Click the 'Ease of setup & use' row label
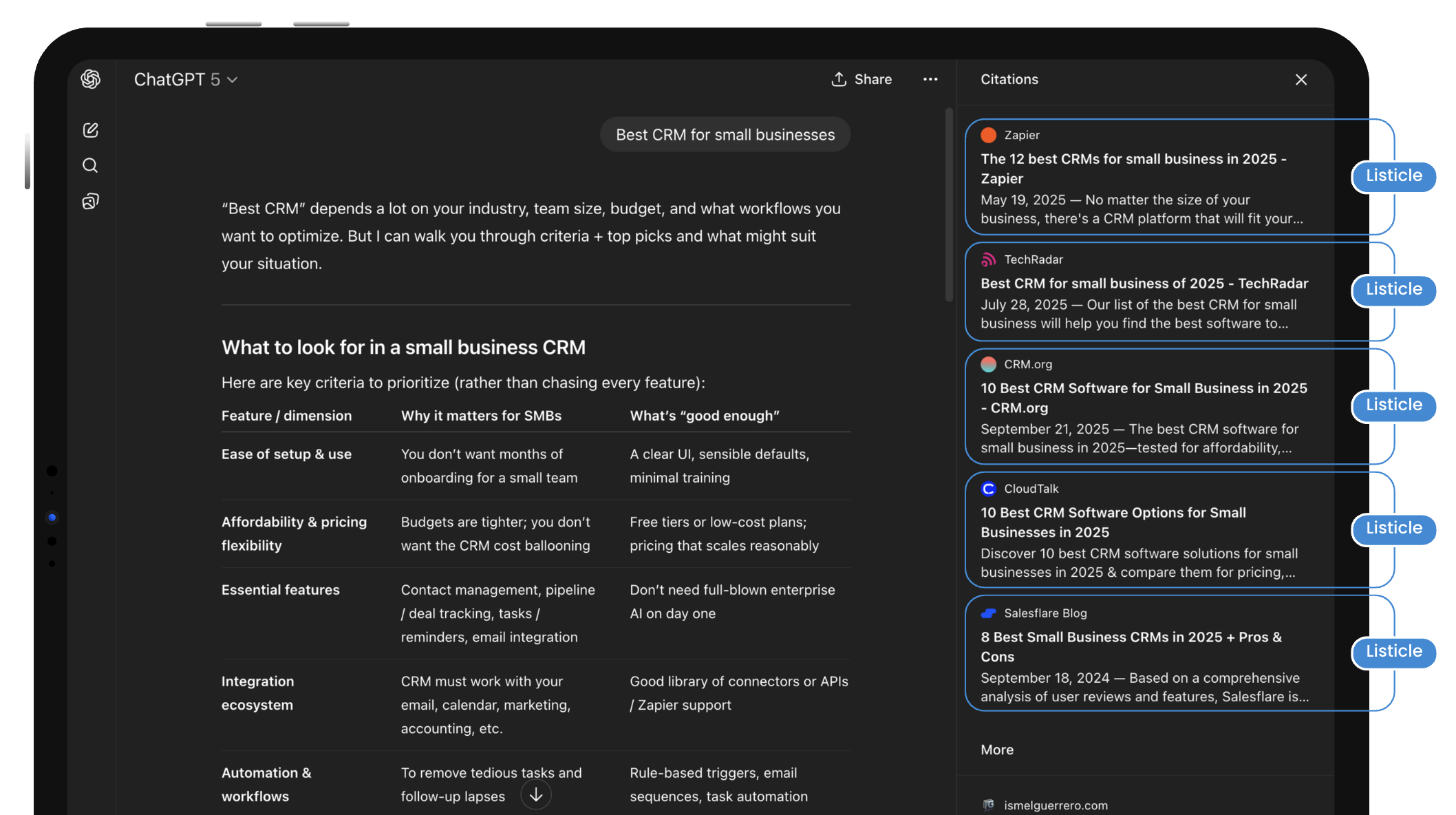1456x815 pixels. (286, 454)
